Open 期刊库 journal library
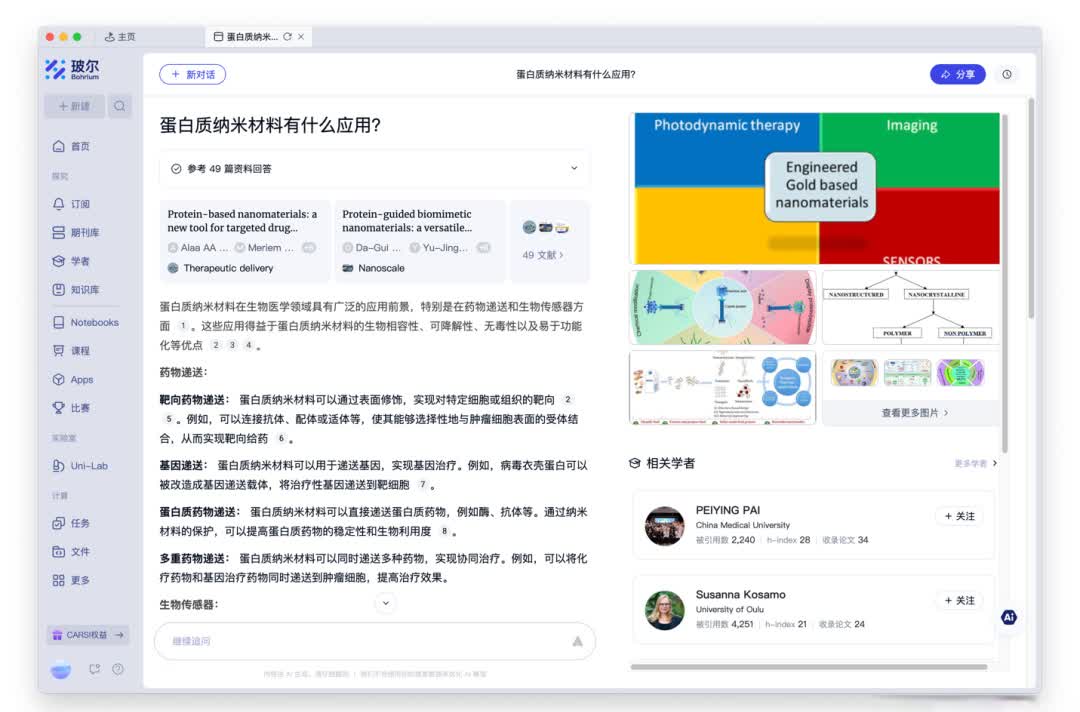 pyautogui.click(x=76, y=233)
